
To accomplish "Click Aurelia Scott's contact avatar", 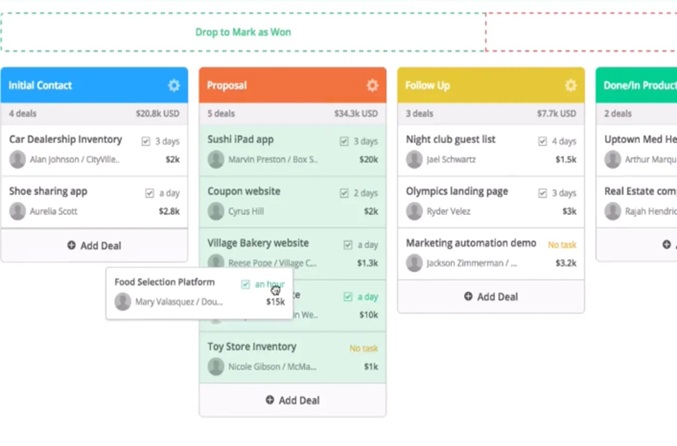I will [x=18, y=211].
